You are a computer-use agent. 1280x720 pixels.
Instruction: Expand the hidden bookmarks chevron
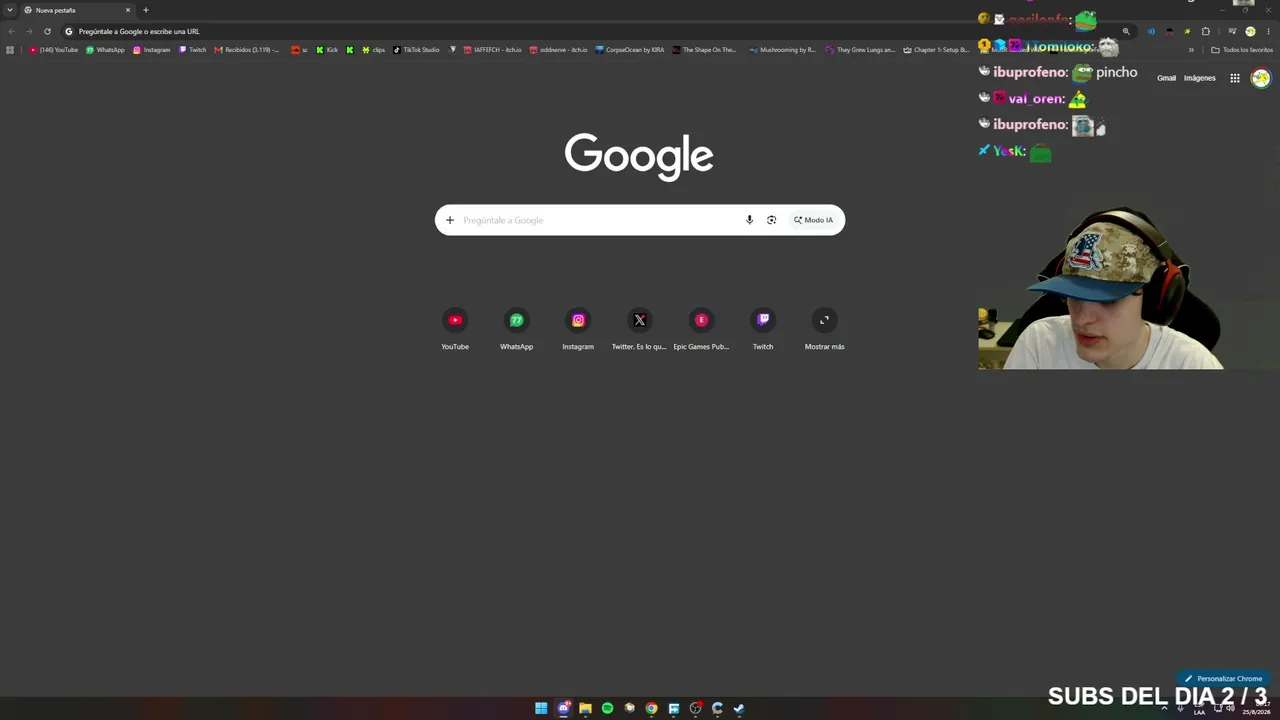(x=1191, y=50)
